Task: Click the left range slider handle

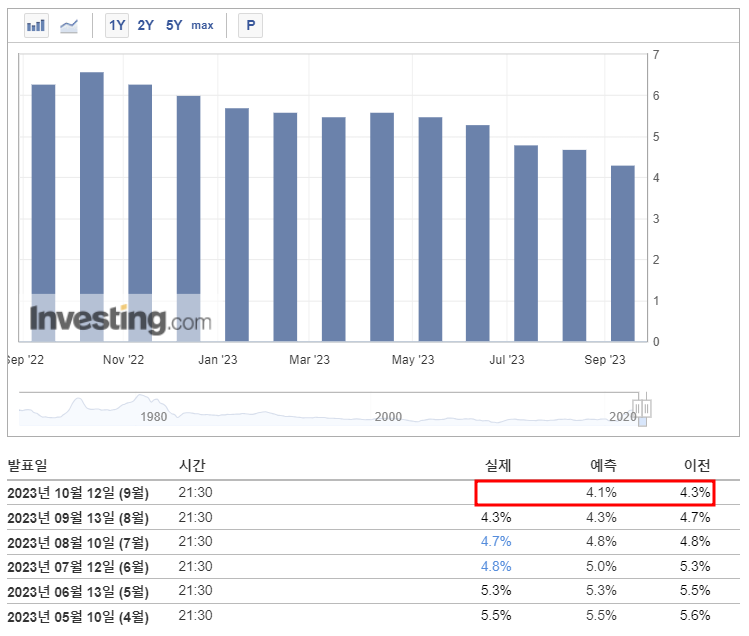Action: click(637, 409)
